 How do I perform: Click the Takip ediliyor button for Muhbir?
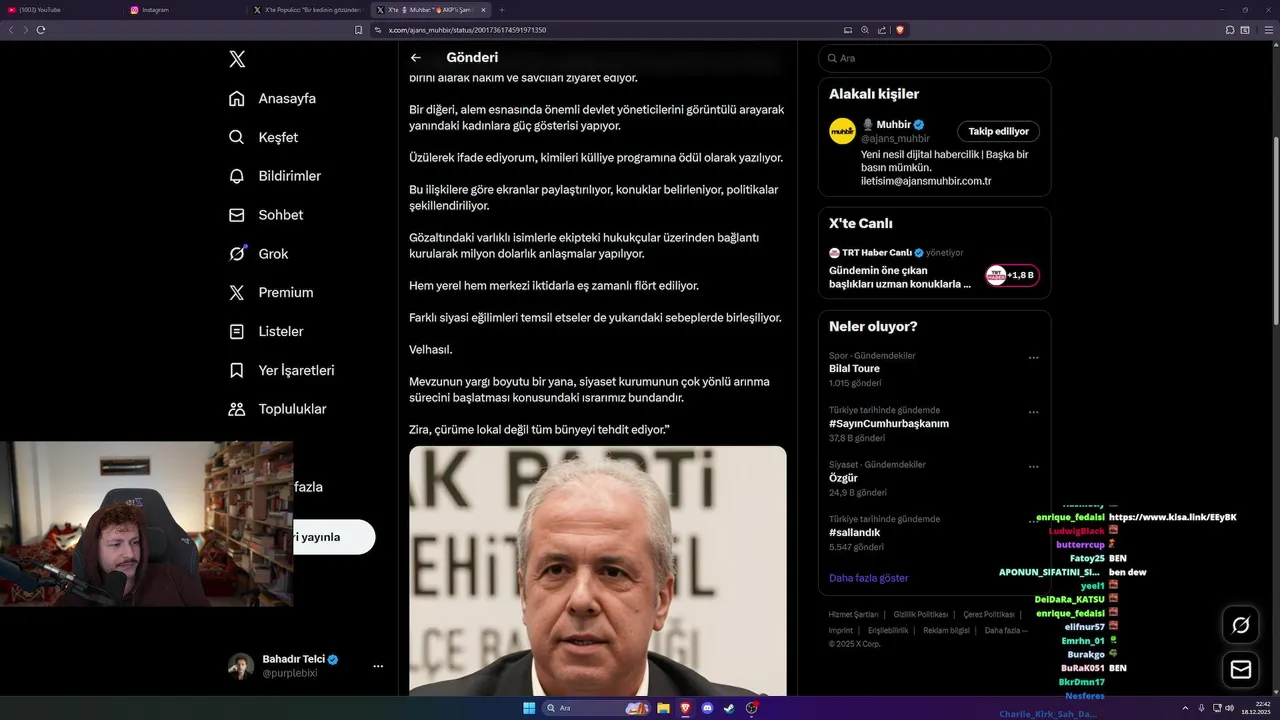coord(998,131)
